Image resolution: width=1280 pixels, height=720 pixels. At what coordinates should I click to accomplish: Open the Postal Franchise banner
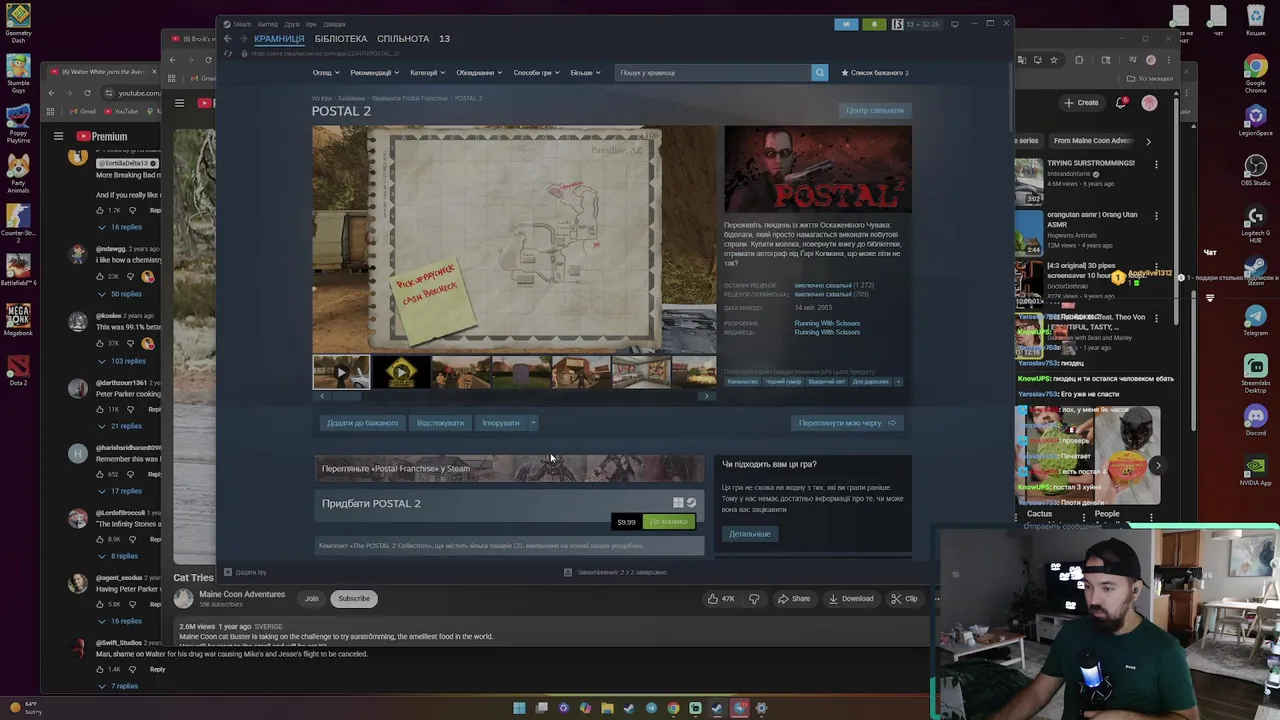click(x=509, y=468)
